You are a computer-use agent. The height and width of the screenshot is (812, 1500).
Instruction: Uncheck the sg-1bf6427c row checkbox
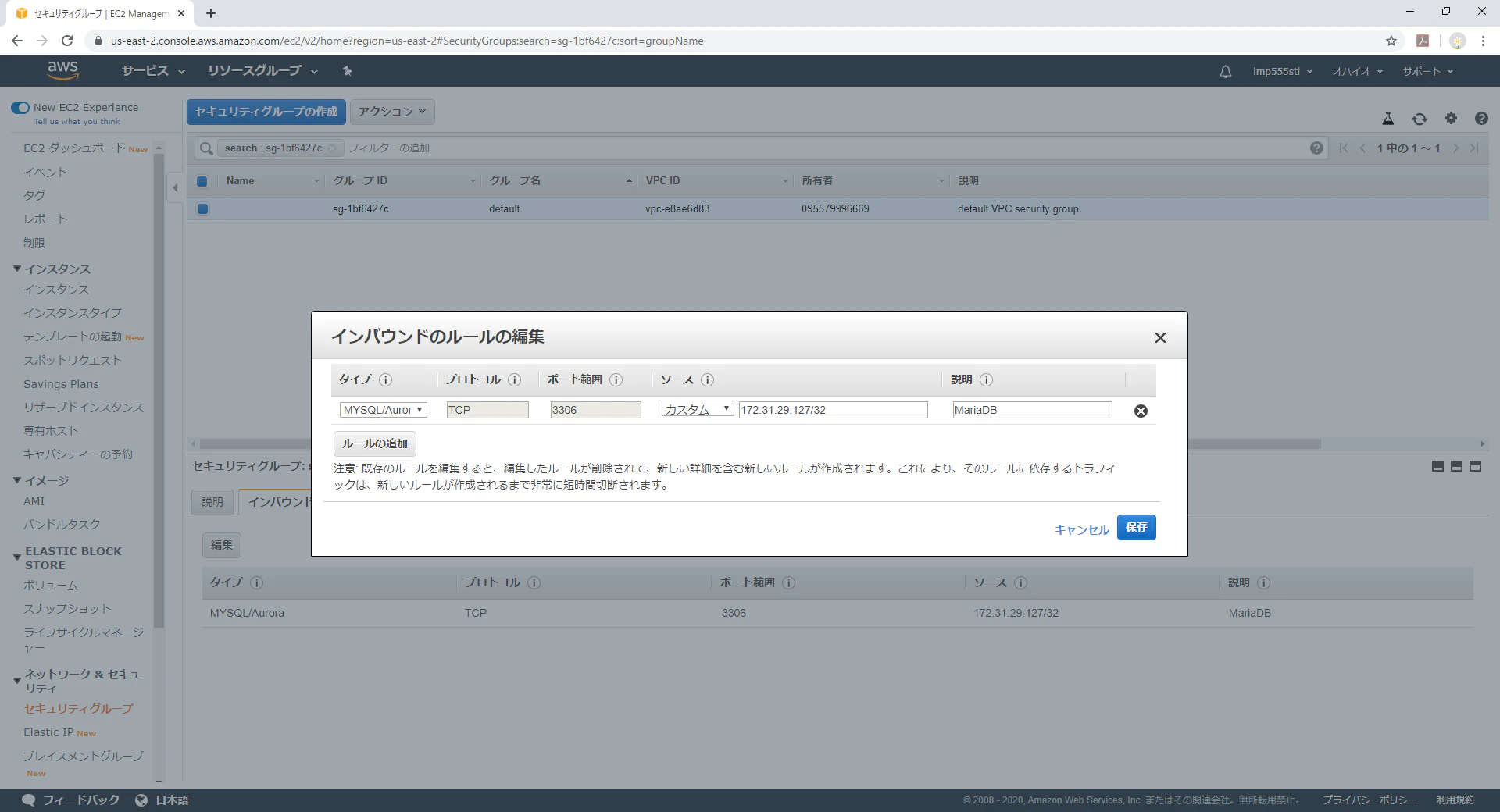pos(202,209)
